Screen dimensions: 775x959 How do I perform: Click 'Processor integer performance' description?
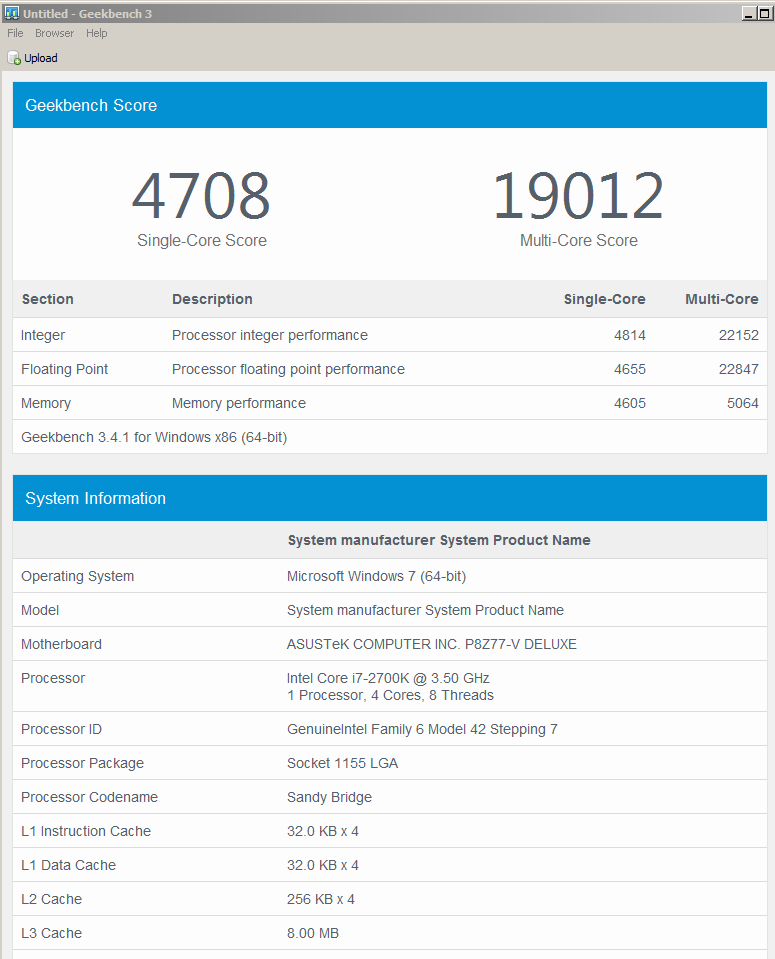(270, 335)
